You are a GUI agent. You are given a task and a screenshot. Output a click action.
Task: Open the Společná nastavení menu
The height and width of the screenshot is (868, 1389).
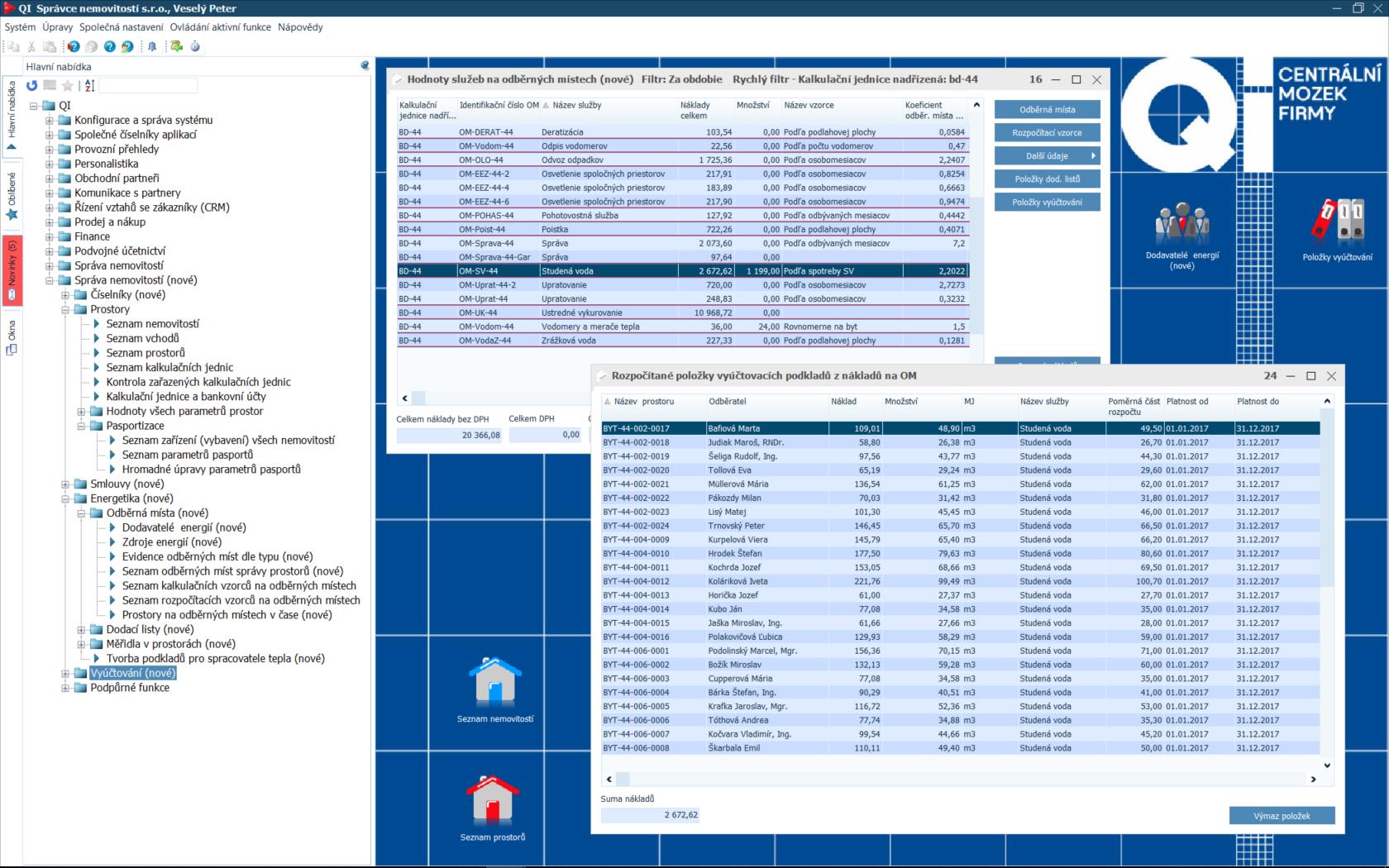[122, 27]
